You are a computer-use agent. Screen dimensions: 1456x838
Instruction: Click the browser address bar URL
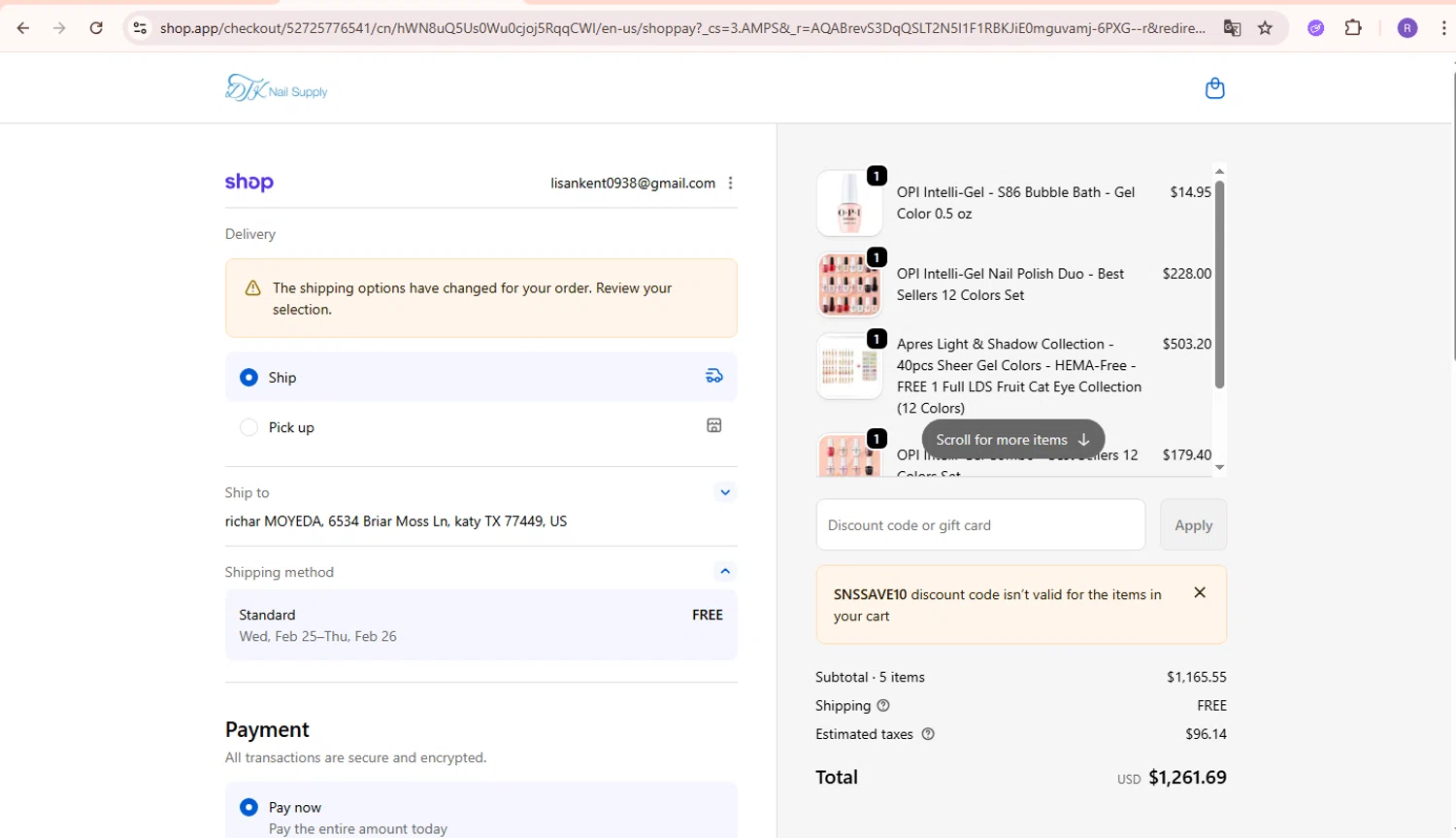(682, 28)
